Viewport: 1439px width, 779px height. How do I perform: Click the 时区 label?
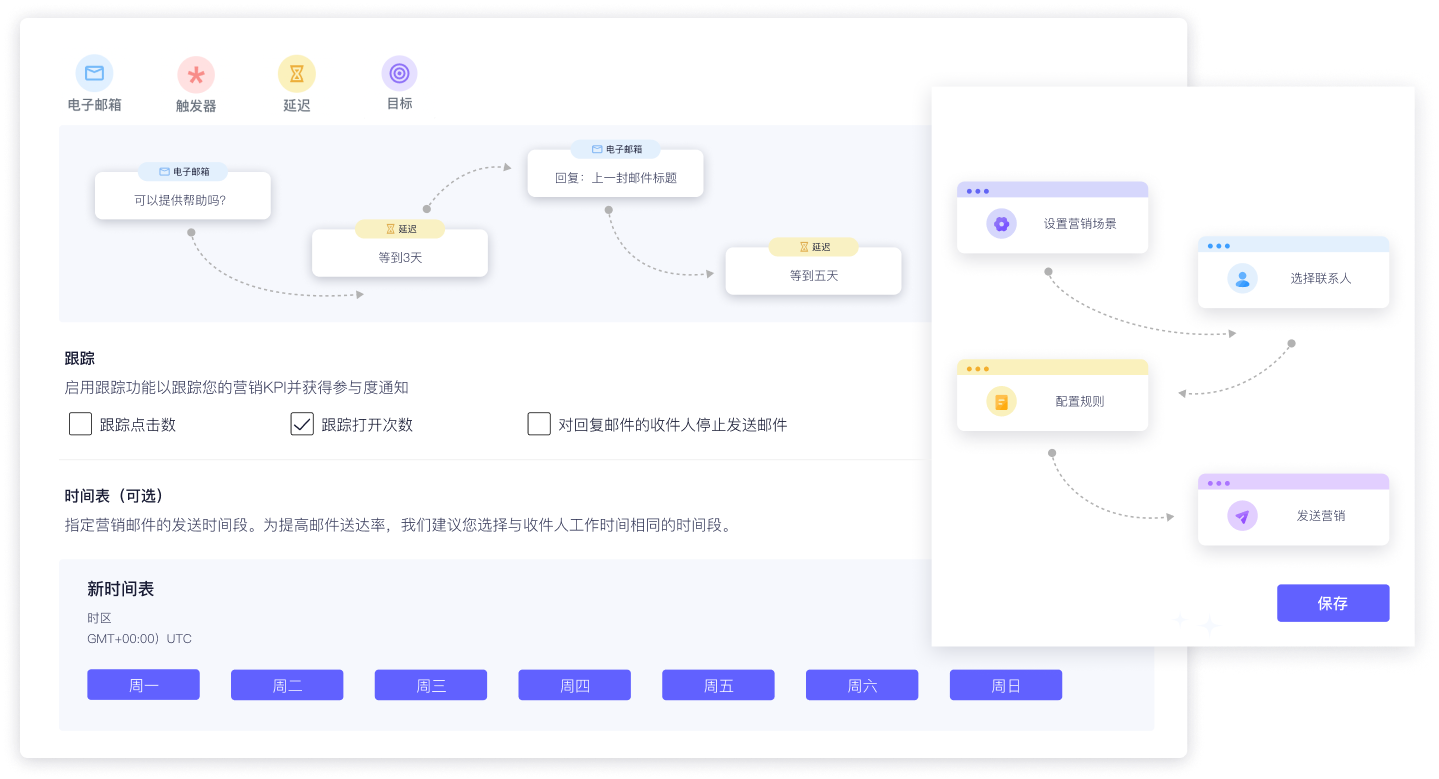[x=99, y=618]
